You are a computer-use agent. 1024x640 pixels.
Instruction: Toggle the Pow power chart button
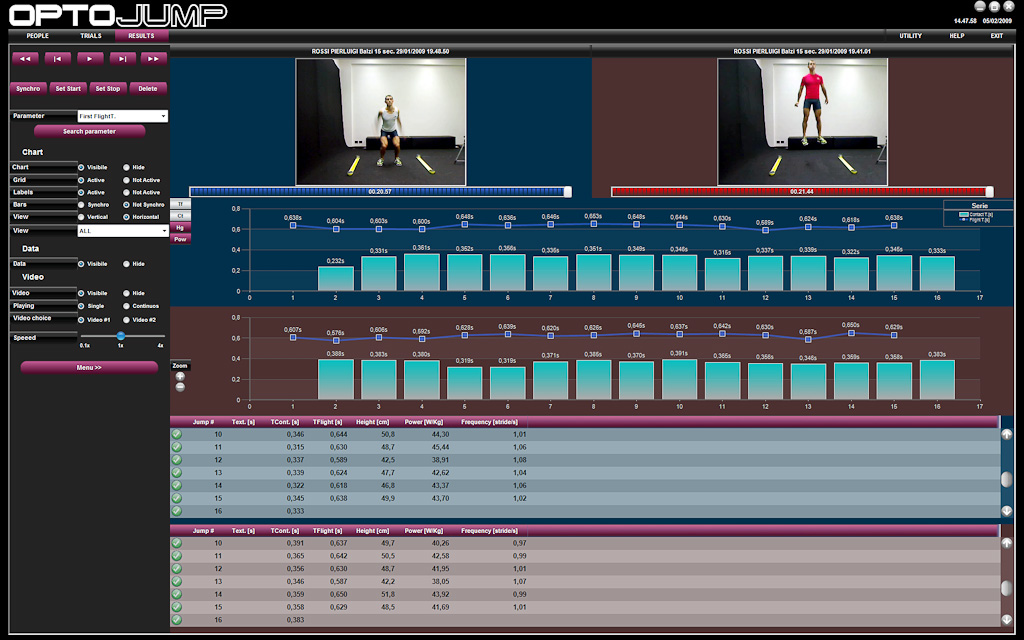180,239
